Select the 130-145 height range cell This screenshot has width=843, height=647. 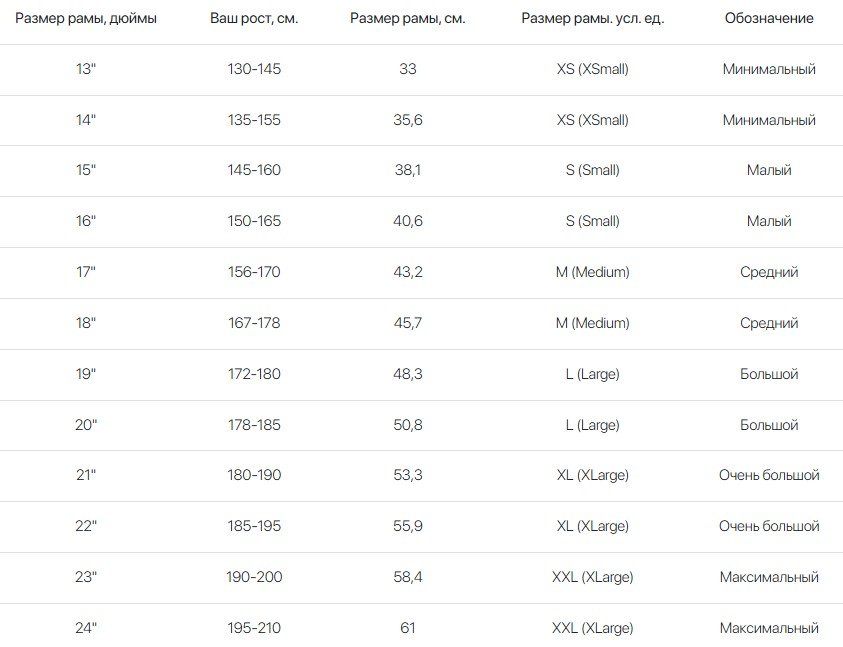pyautogui.click(x=254, y=70)
